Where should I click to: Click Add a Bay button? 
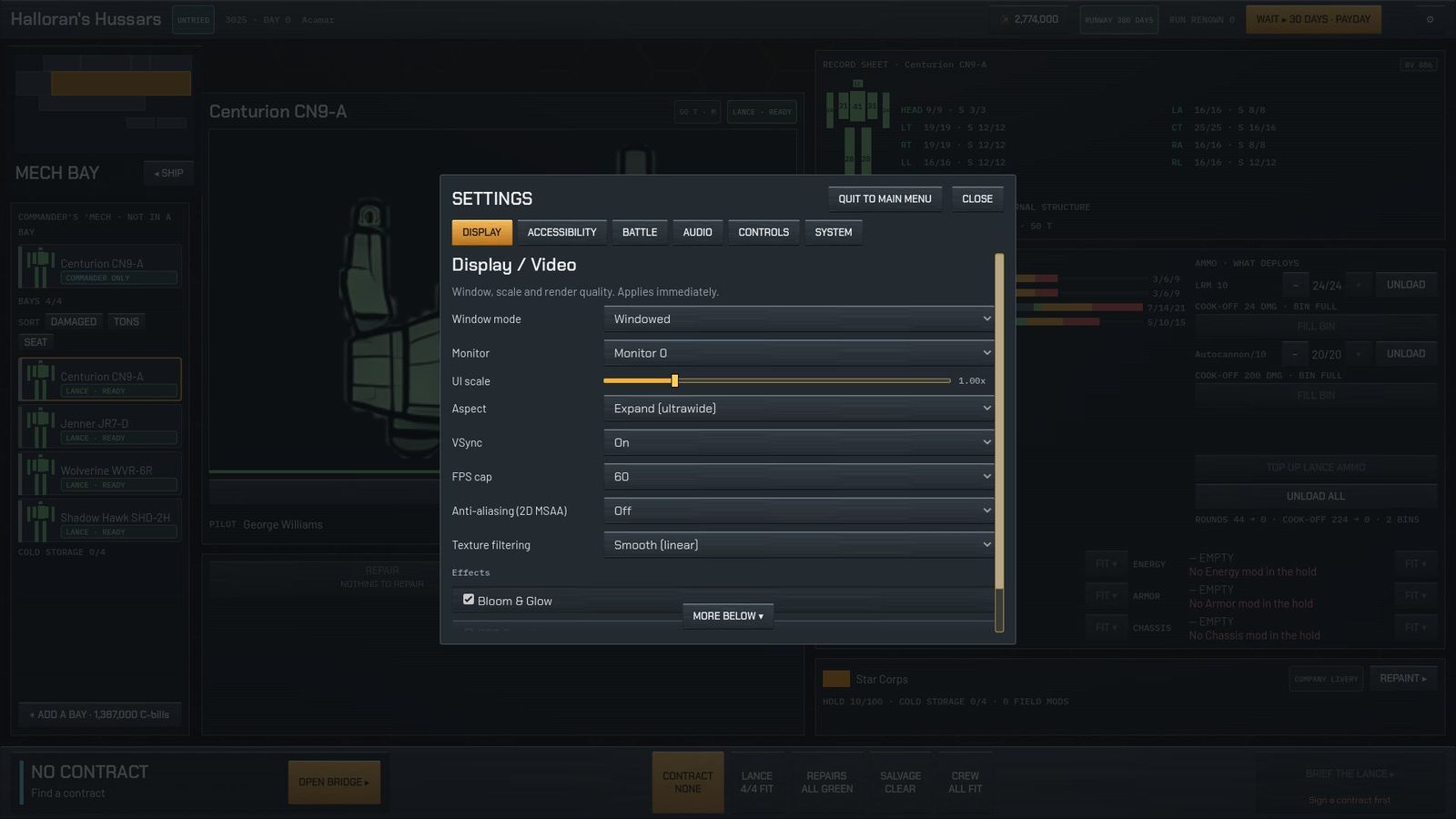(99, 714)
